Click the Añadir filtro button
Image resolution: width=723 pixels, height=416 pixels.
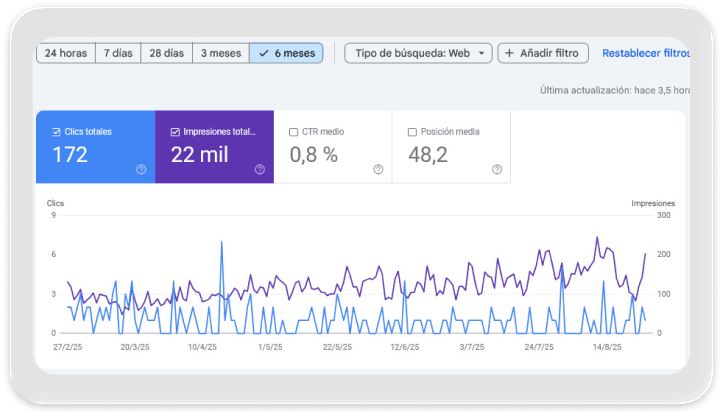(543, 53)
